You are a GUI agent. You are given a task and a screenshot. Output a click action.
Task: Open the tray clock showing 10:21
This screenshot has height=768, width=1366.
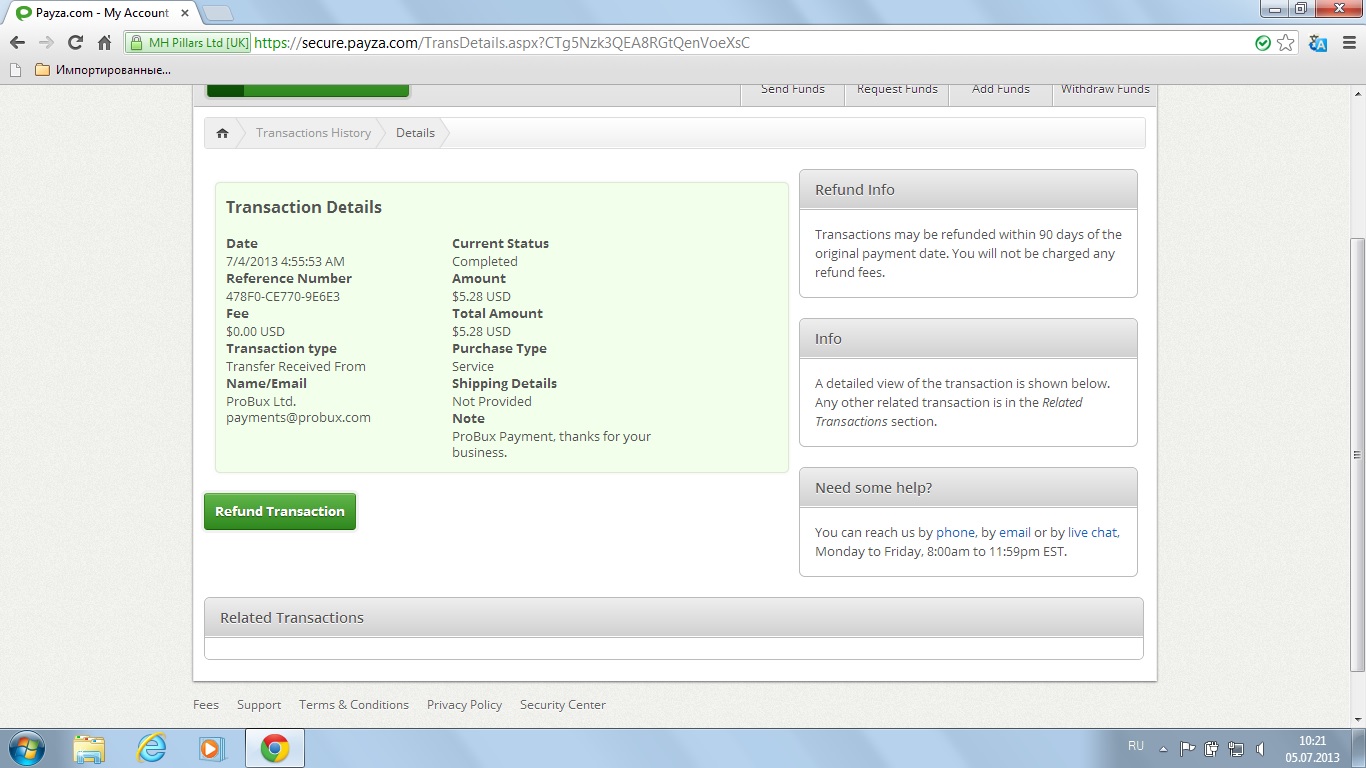tap(1312, 748)
